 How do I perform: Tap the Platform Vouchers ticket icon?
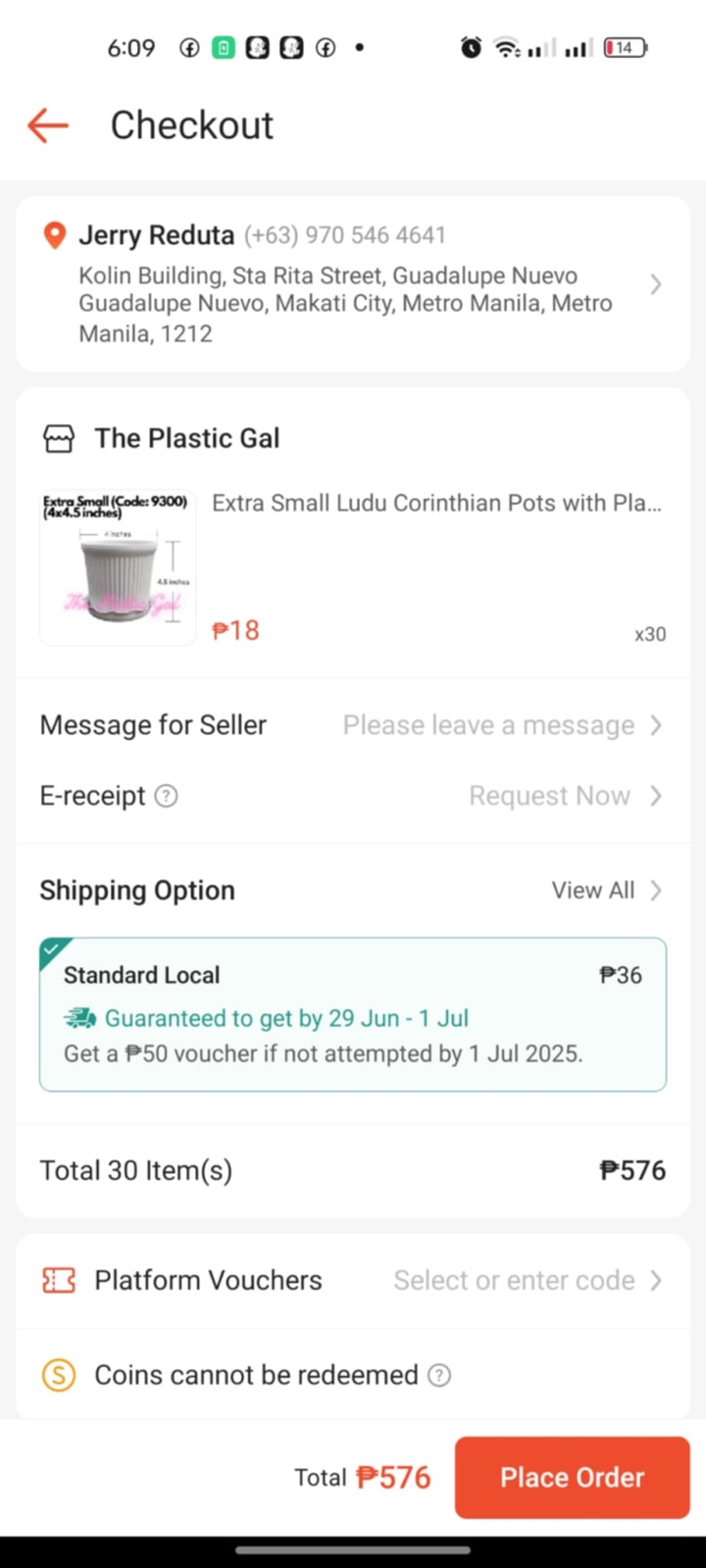pos(59,1280)
